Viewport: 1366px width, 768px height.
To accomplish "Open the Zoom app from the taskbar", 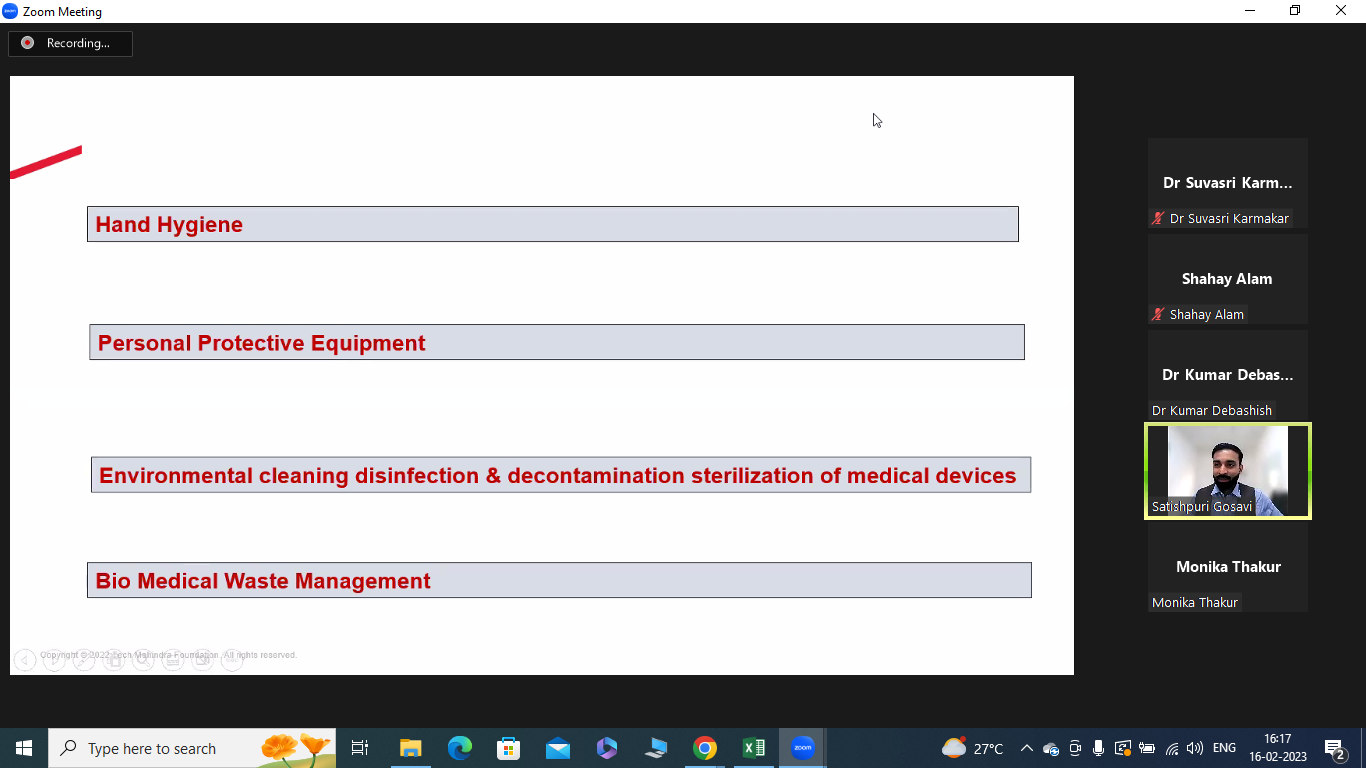I will 801,748.
